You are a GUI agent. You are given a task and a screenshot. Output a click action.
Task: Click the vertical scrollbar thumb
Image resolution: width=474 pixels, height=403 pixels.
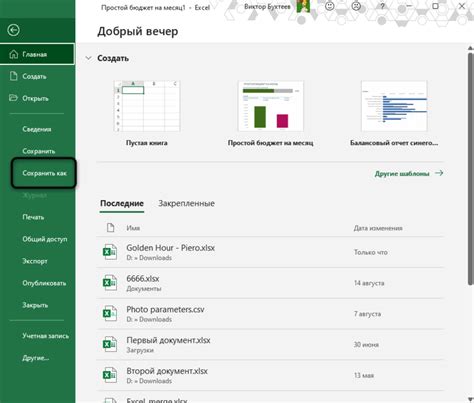471,168
